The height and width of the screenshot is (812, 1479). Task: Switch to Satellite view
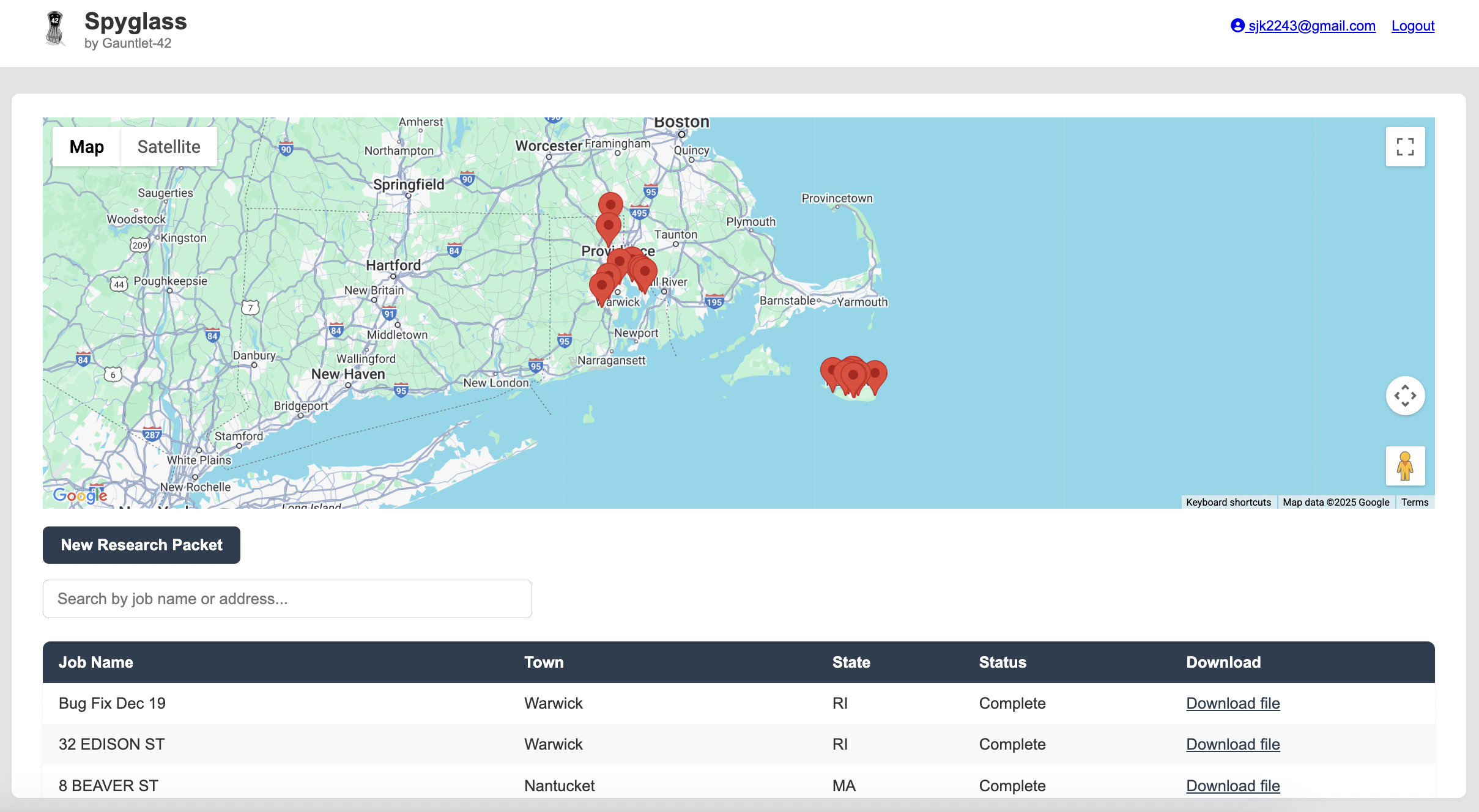[x=169, y=146]
